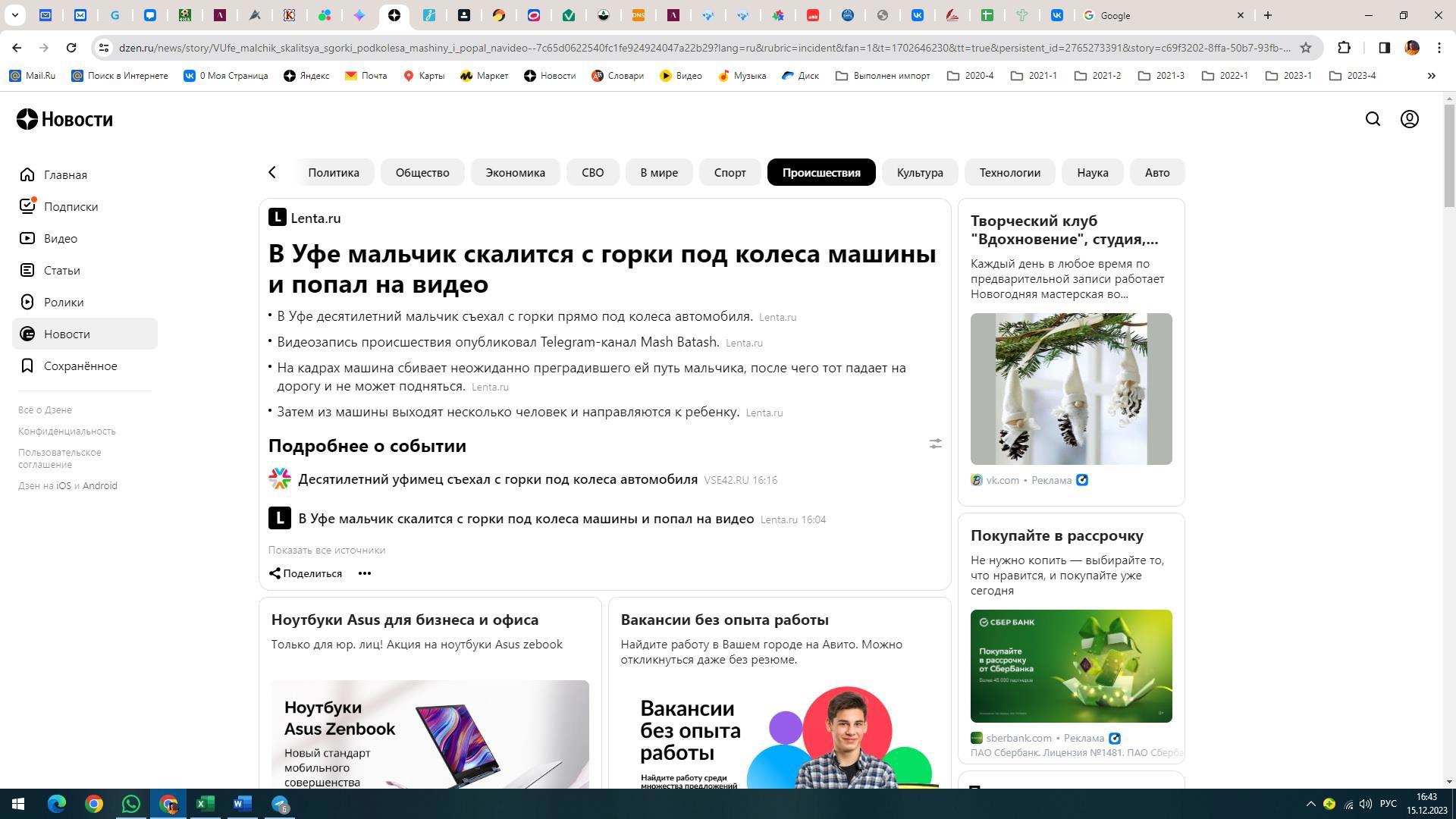This screenshot has height=819, width=1456.
Task: Open Подписки in left sidebar
Action: (71, 207)
